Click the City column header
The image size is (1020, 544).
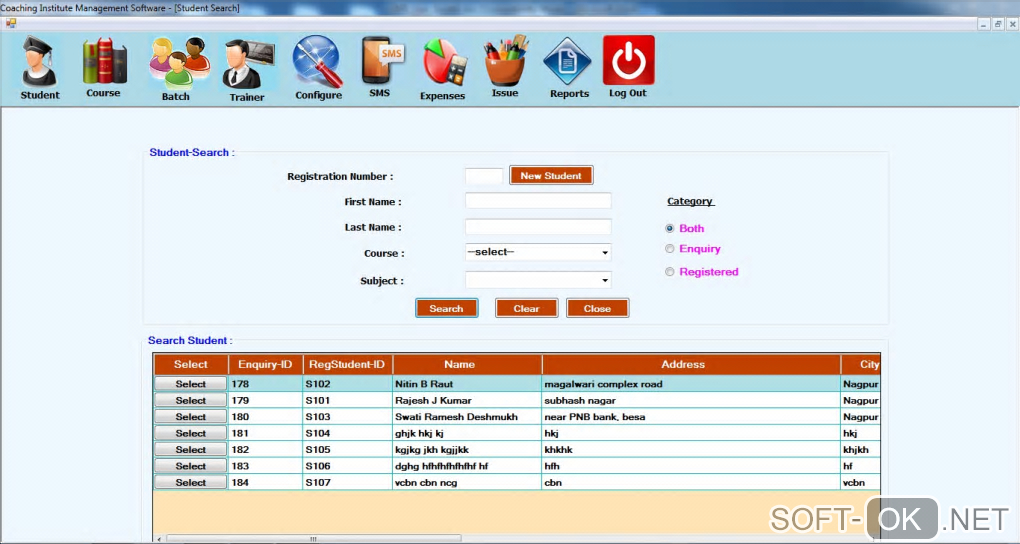[x=861, y=364]
